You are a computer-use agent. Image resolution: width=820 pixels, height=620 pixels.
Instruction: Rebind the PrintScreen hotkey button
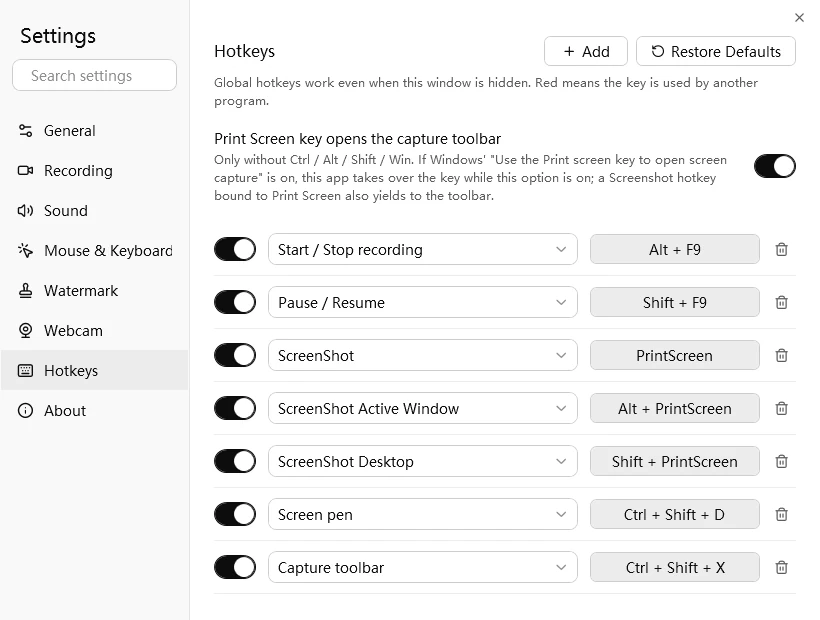pos(675,355)
